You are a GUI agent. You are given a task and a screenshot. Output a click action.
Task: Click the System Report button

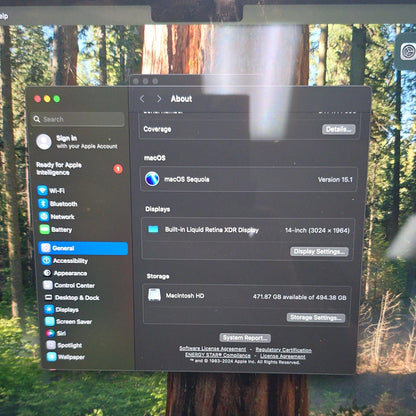tap(245, 338)
